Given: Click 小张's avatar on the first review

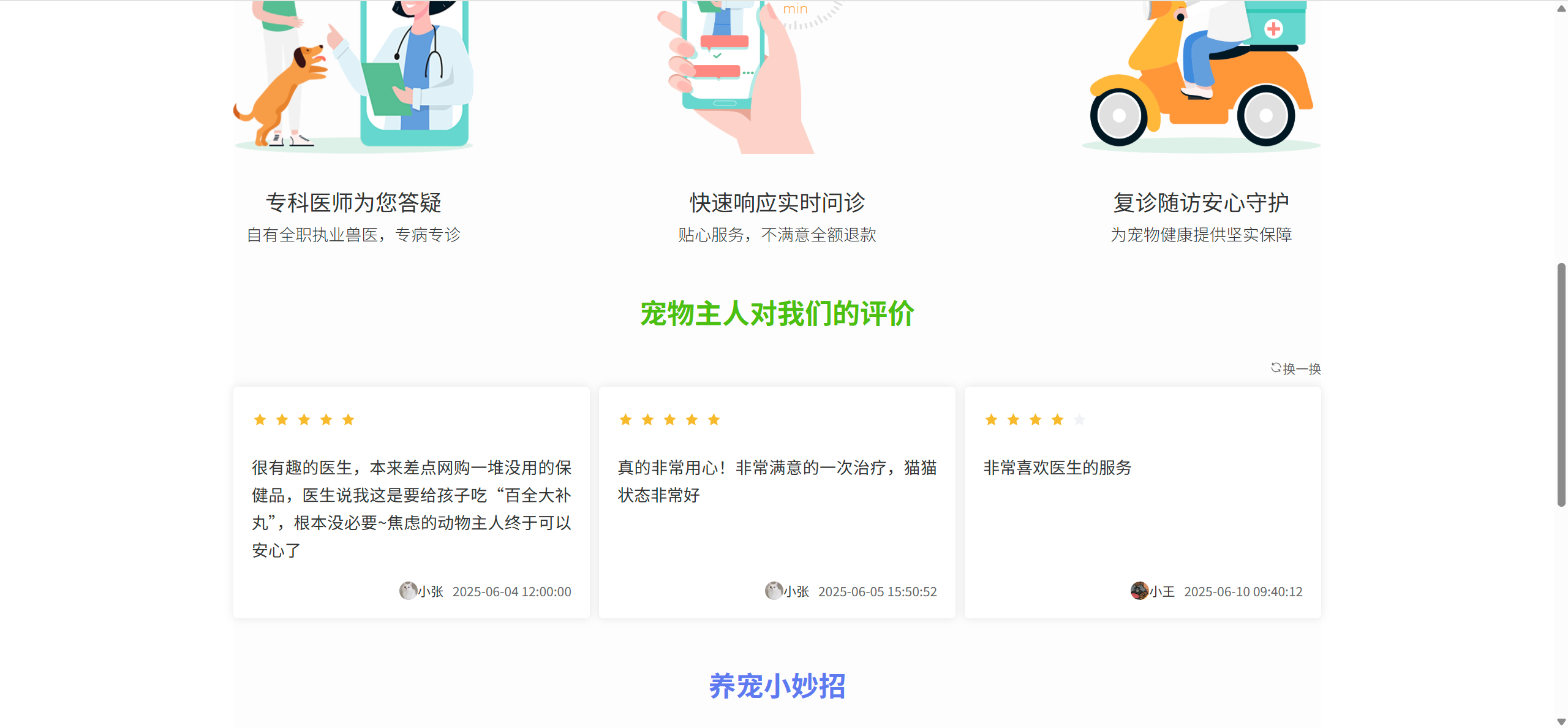Looking at the screenshot, I should coord(408,591).
